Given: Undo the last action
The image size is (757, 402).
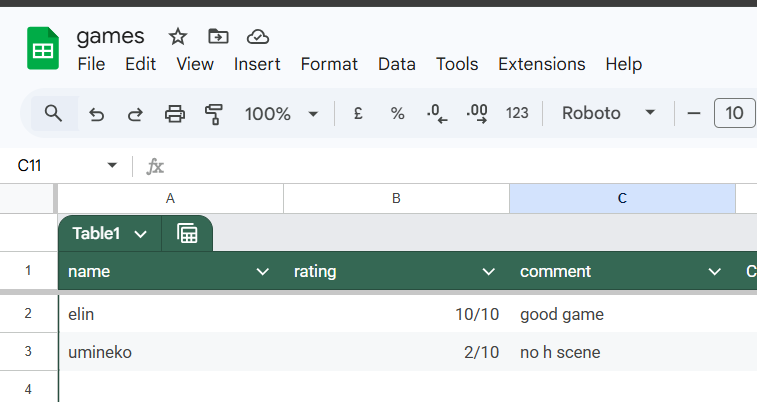Looking at the screenshot, I should [x=97, y=114].
